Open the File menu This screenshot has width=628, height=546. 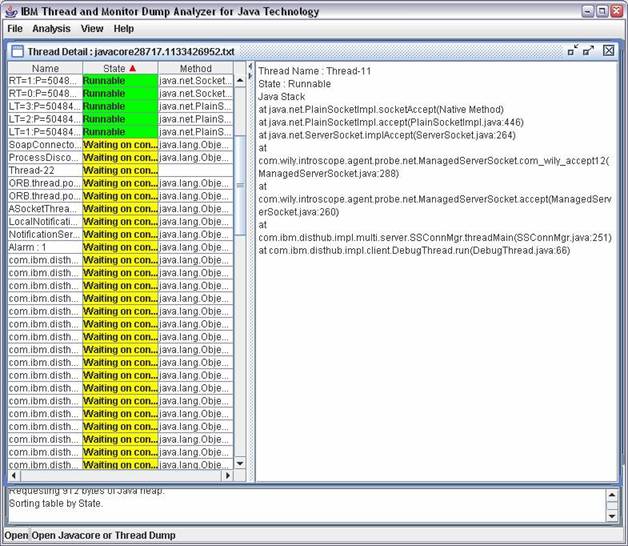[15, 29]
